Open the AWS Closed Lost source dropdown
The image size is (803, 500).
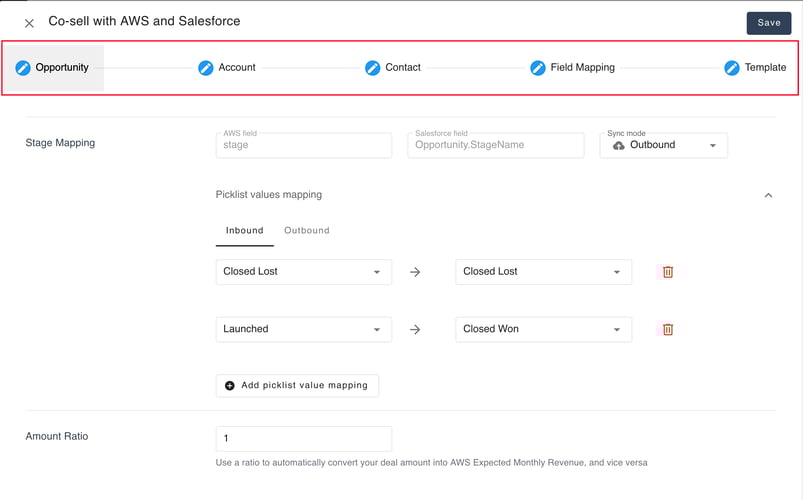pos(303,272)
